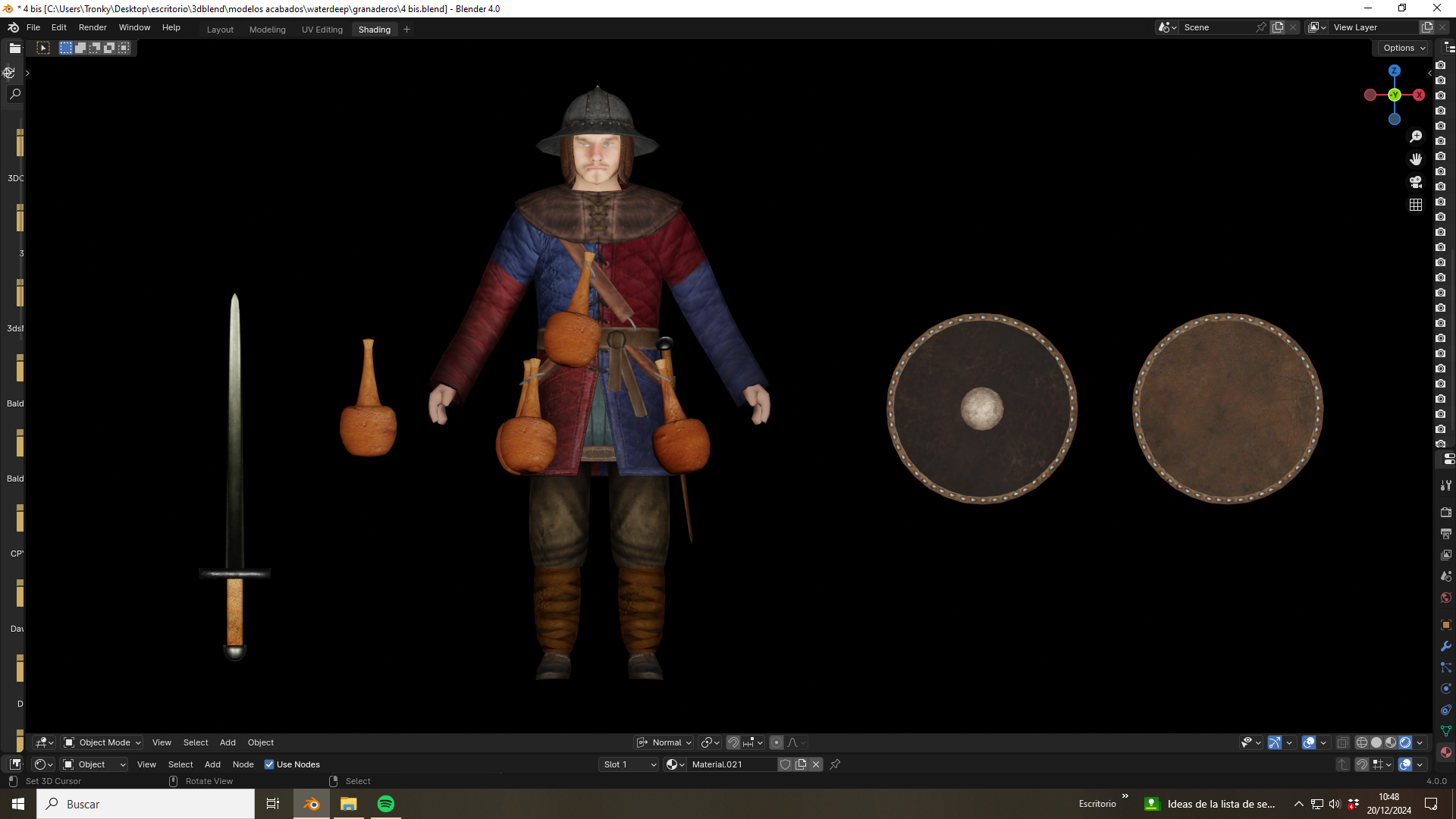Viewport: 1456px width, 819px height.
Task: Toggle snapping magnet in 3D viewport
Action: click(x=733, y=743)
